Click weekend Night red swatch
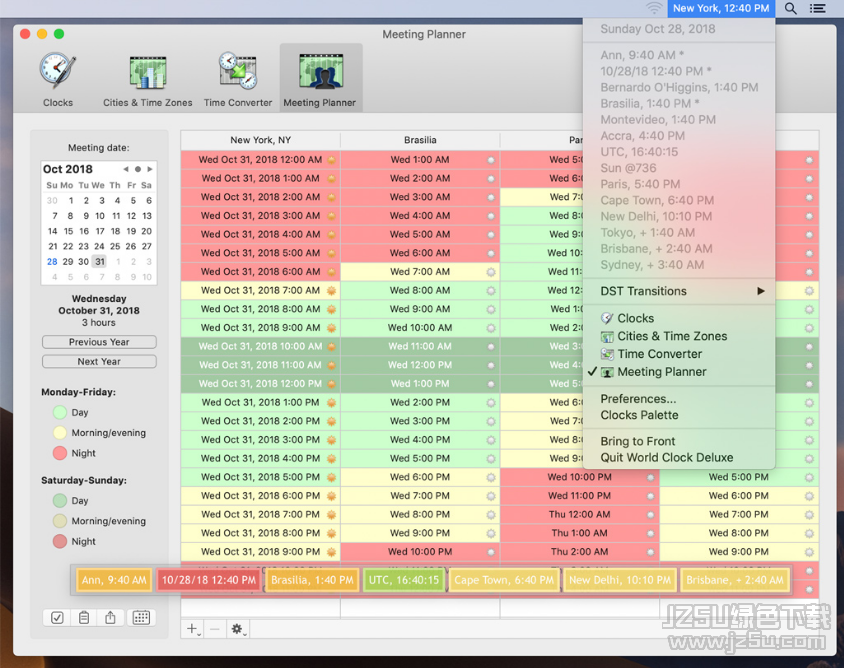The height and width of the screenshot is (668, 844). (60, 542)
